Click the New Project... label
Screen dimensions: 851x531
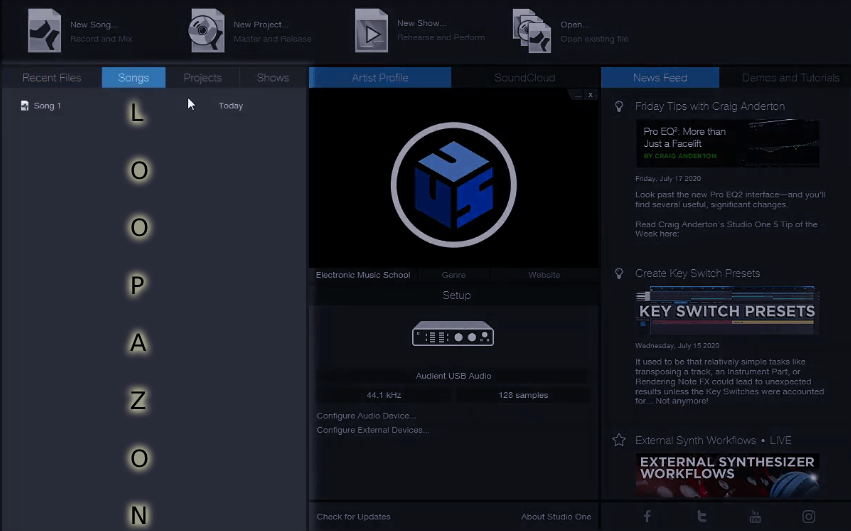click(x=261, y=24)
